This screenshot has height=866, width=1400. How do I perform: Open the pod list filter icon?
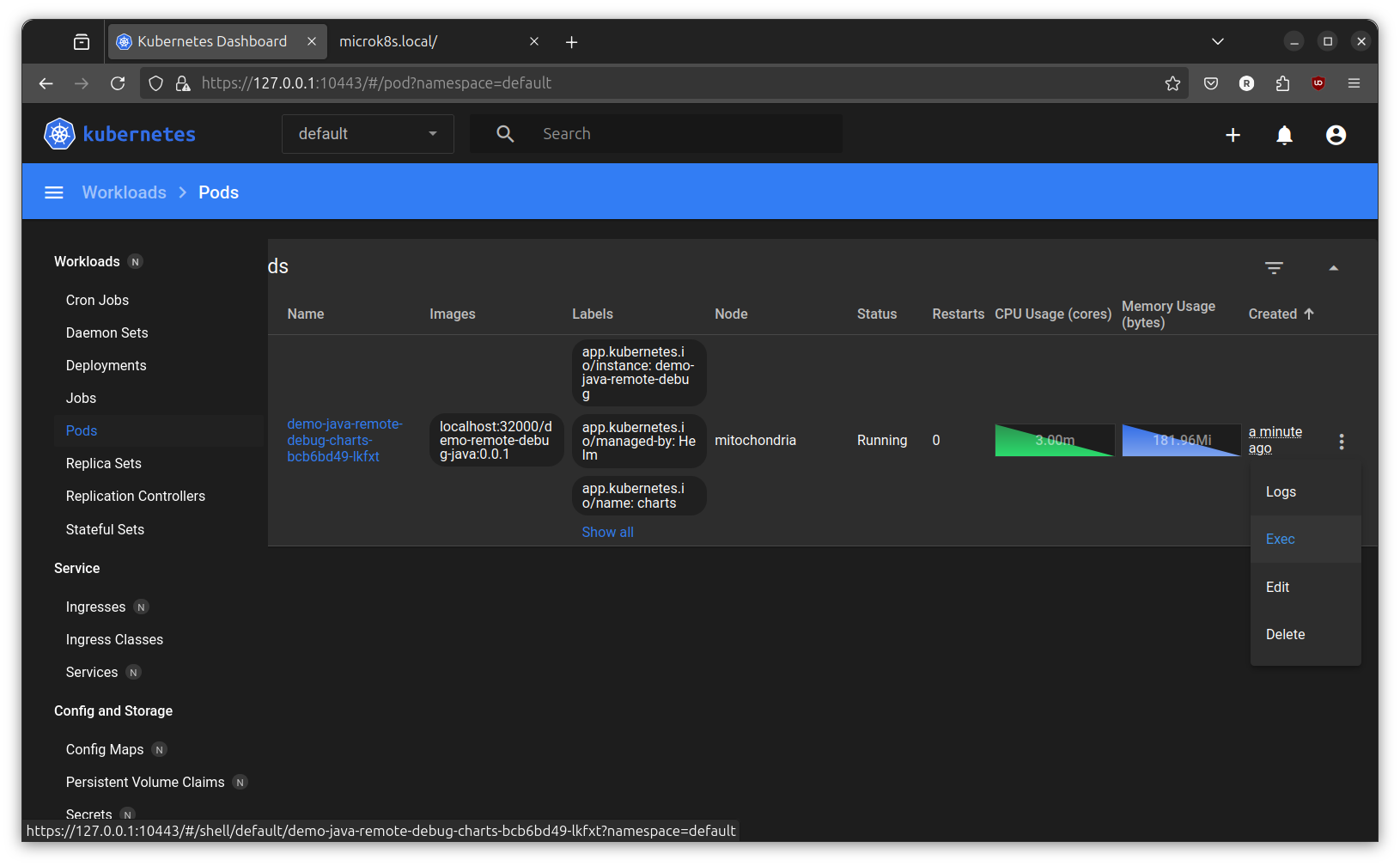[x=1274, y=268]
